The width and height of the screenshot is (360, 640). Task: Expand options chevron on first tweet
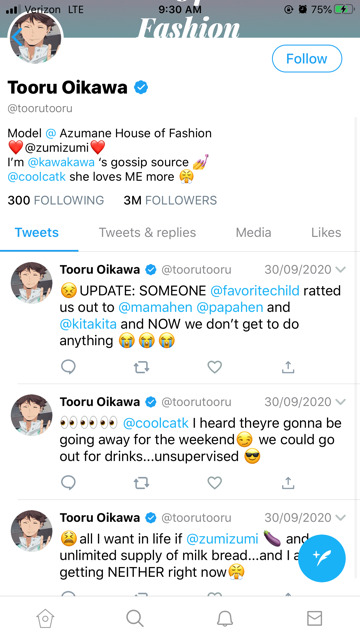[340, 269]
